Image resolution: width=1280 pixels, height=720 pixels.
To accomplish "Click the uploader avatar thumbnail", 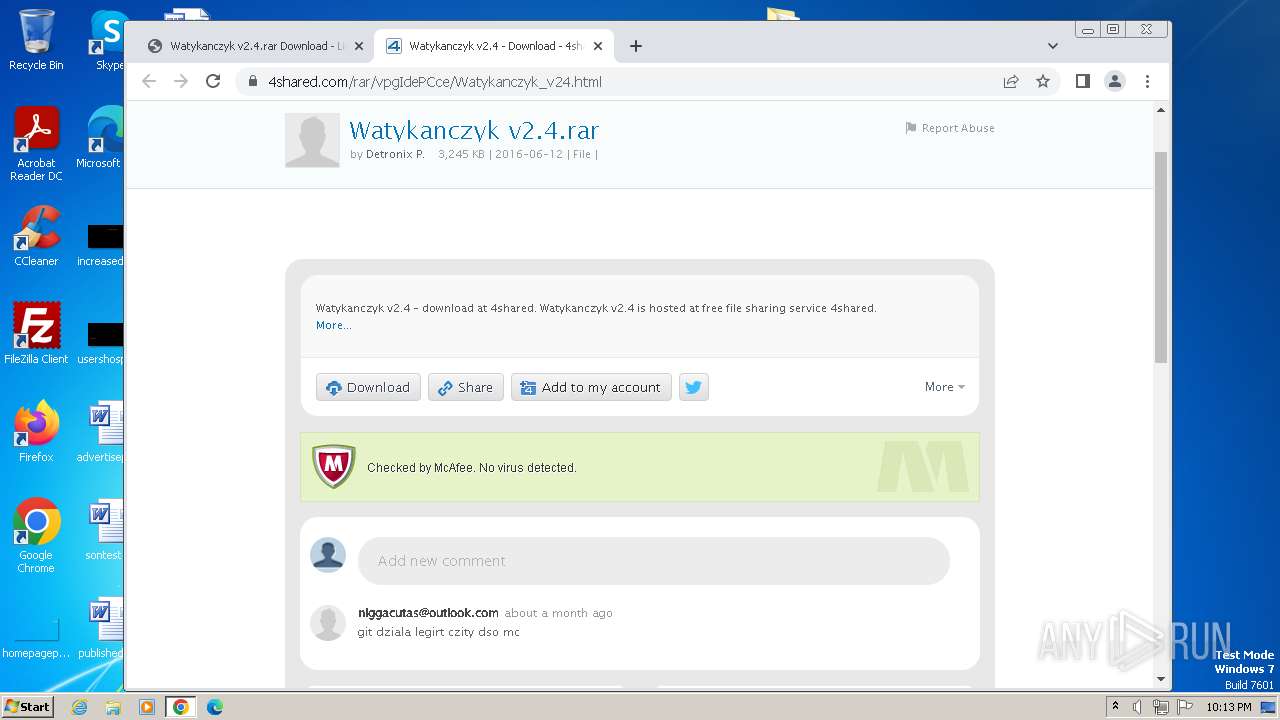I will click(x=312, y=140).
